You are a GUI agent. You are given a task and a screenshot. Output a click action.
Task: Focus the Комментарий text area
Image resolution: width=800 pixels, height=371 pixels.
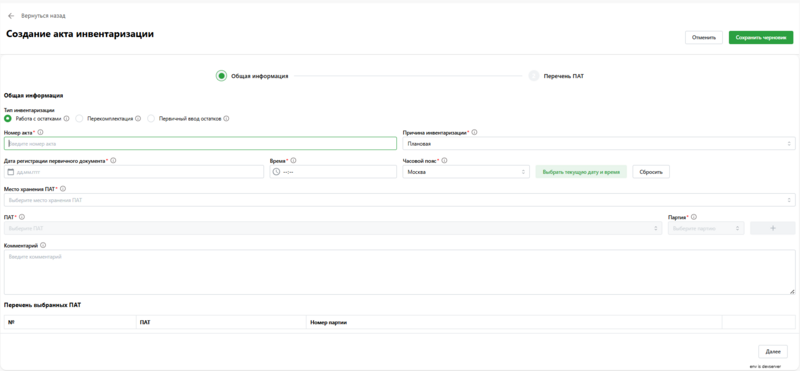[x=399, y=272]
